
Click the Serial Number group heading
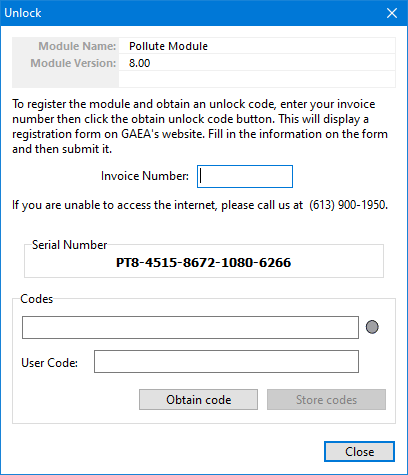pos(69,245)
